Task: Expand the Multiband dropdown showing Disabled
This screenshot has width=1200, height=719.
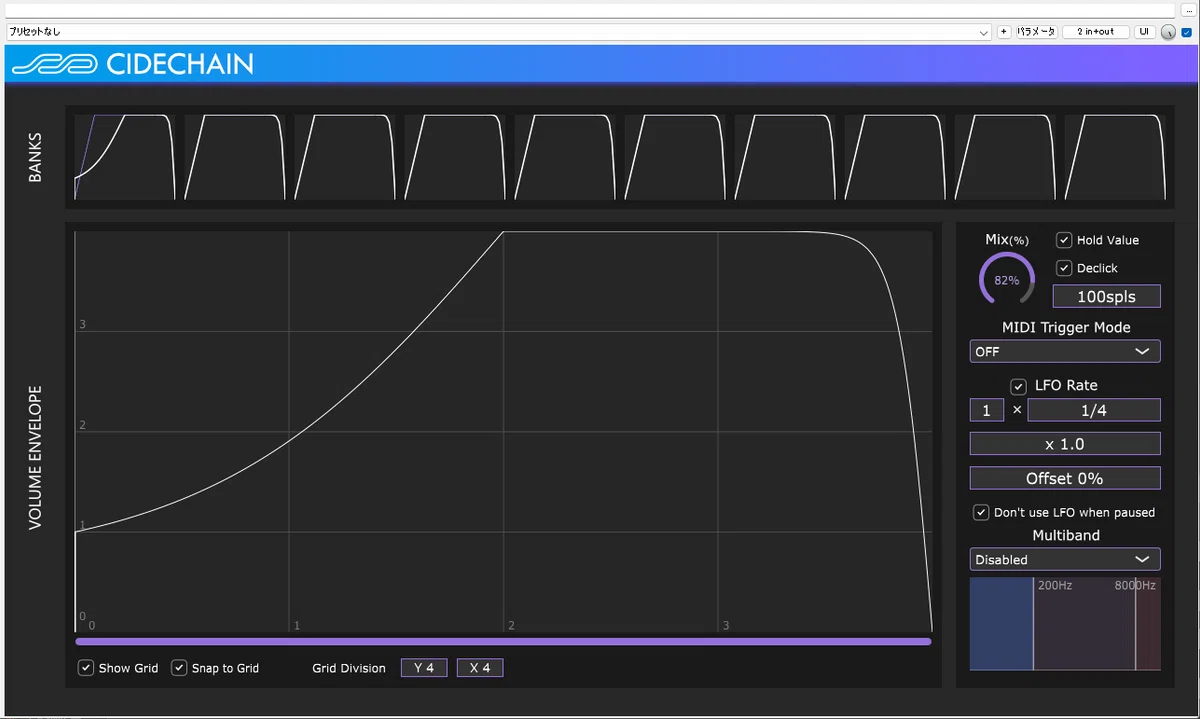Action: pos(1065,560)
